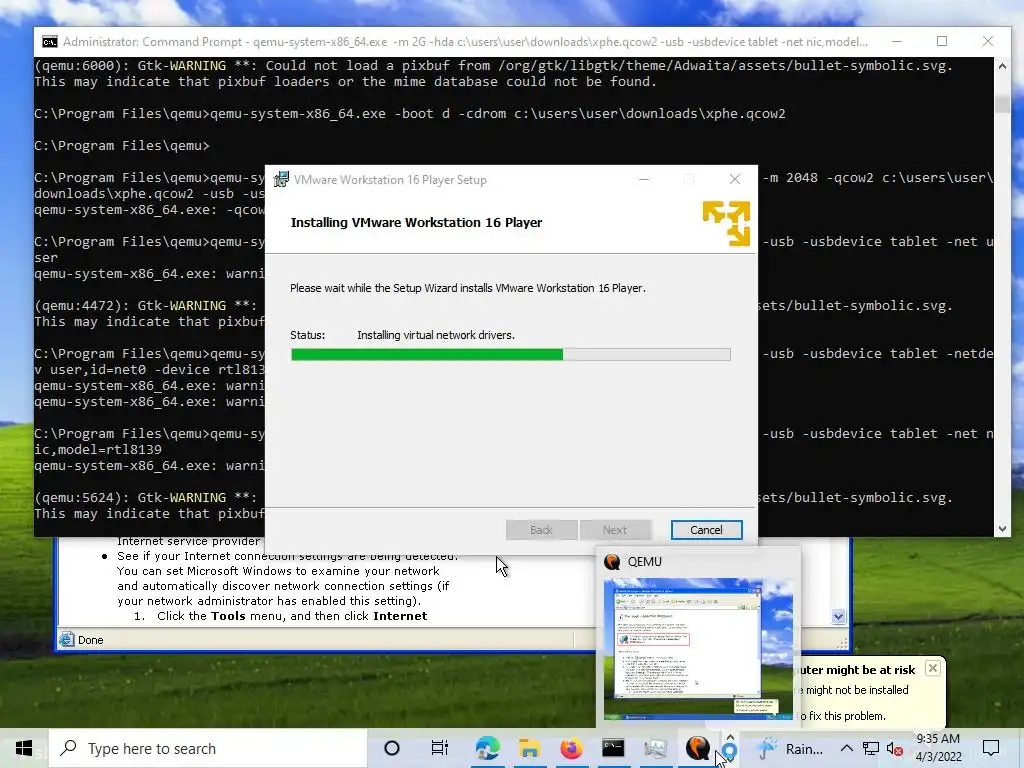Close the security risk balloon notification
The image size is (1024, 768).
click(x=933, y=668)
